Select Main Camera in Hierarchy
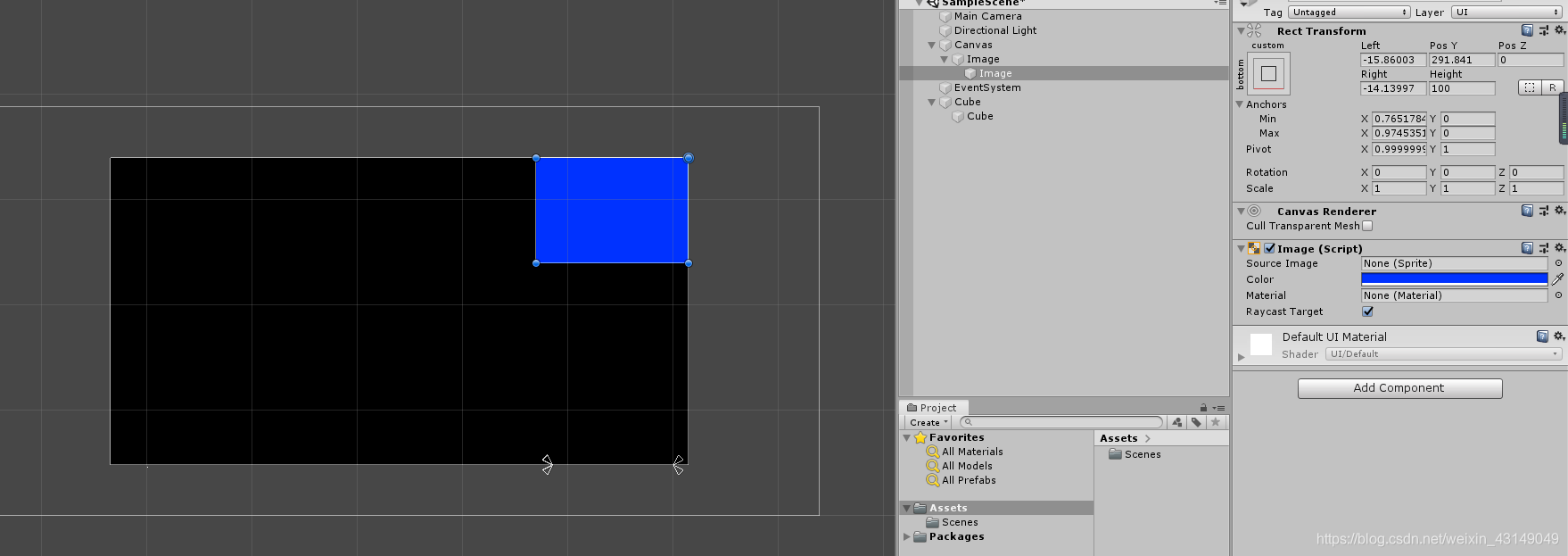 (x=988, y=16)
